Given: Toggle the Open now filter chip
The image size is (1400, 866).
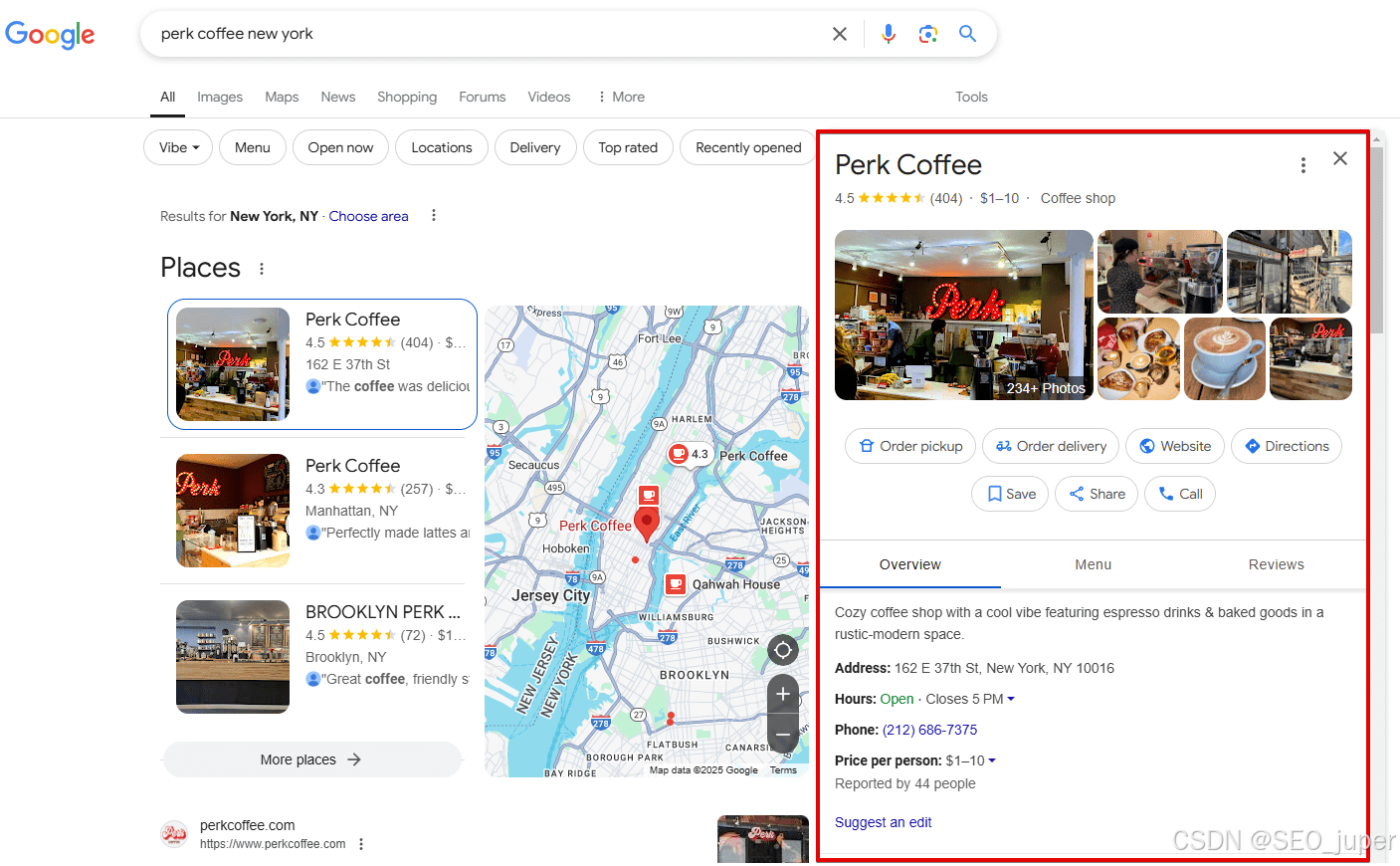Looking at the screenshot, I should (340, 147).
